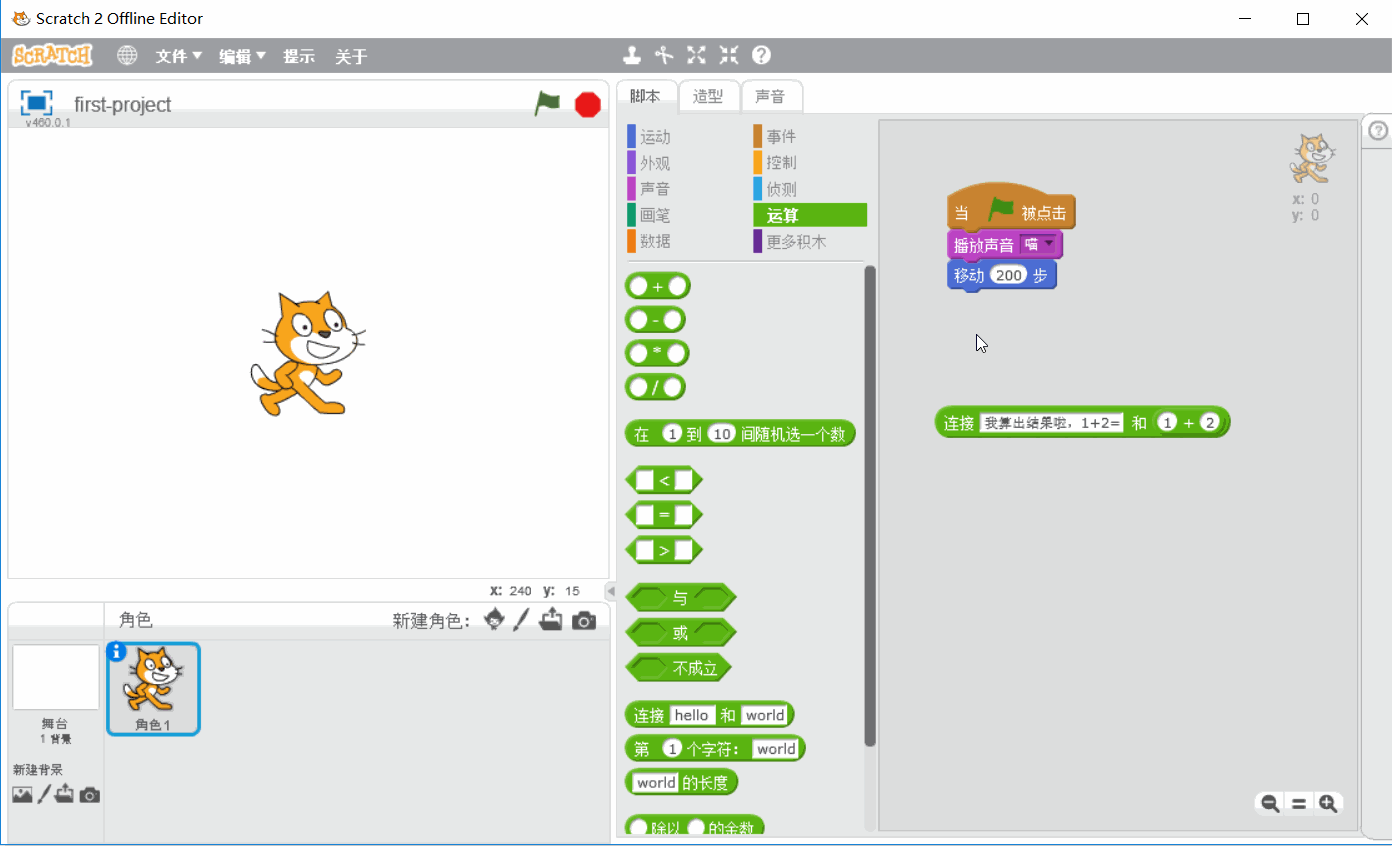Click the random number 随机选一个数 block

(x=740, y=434)
